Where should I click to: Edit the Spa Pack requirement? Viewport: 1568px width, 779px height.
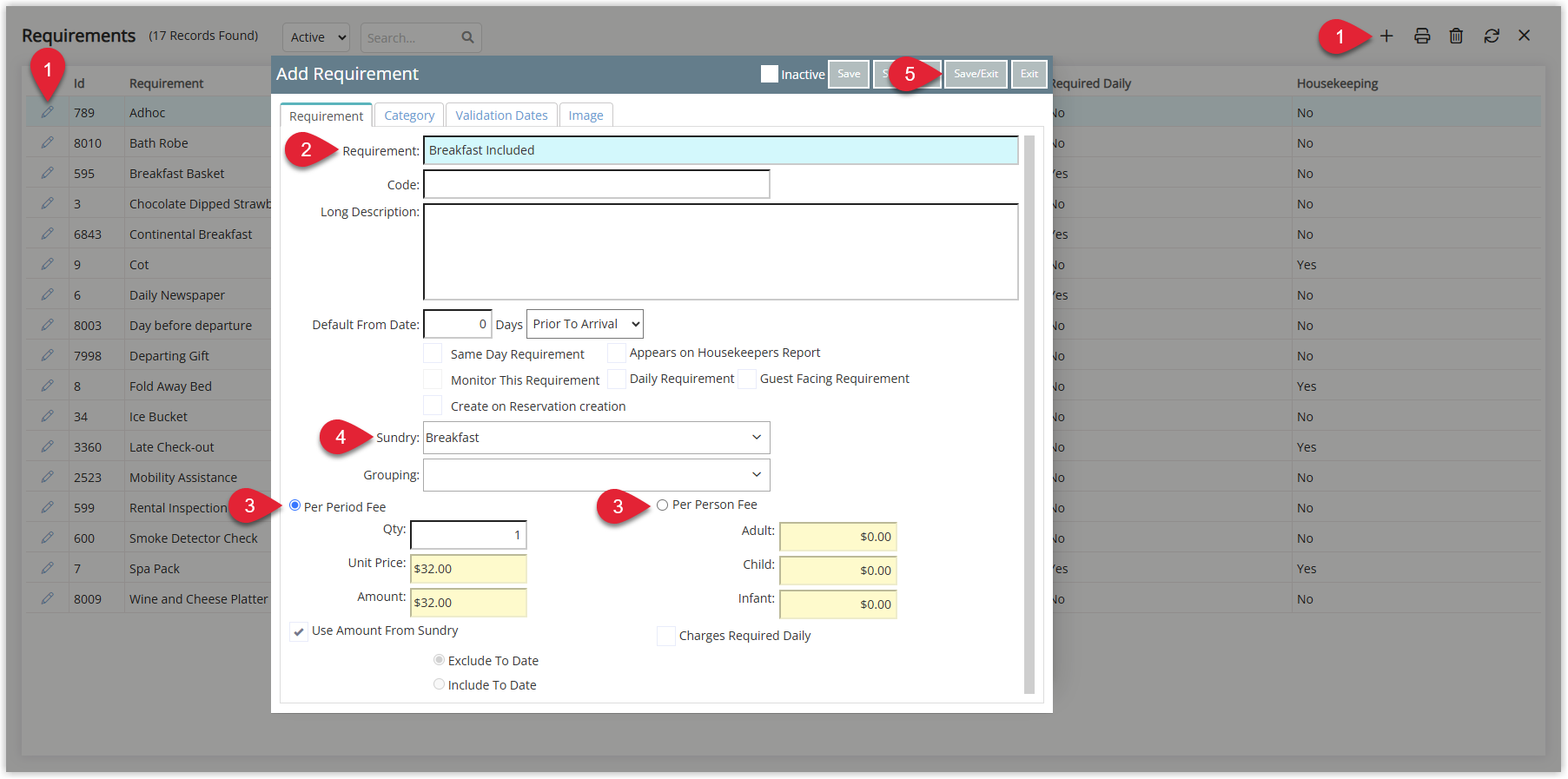[47, 568]
